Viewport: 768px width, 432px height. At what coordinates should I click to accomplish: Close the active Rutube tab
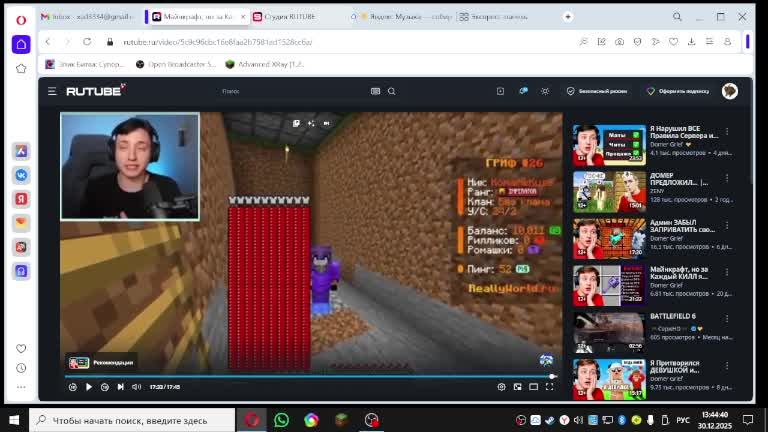tap(243, 17)
